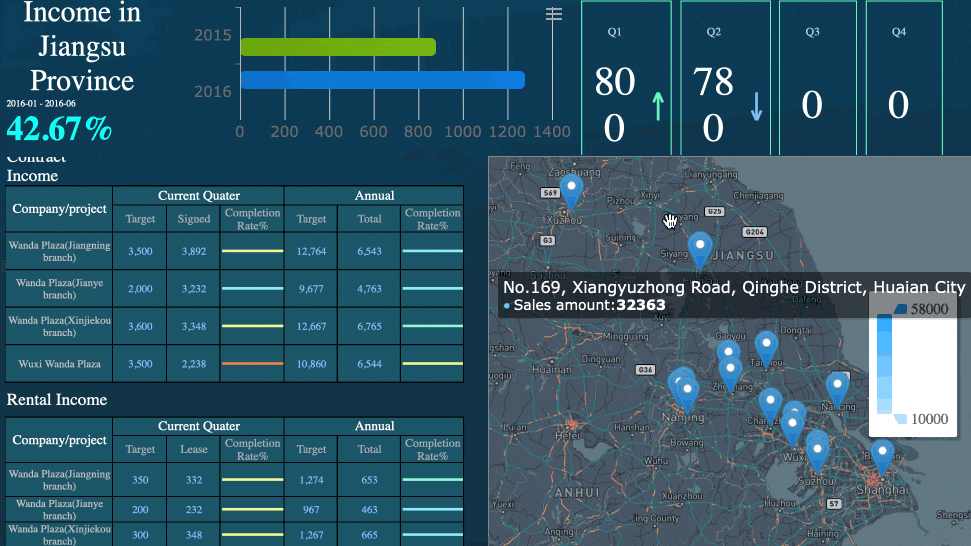The image size is (971, 546).
Task: Click the map pin at Taizhou
Action: [x=766, y=347]
